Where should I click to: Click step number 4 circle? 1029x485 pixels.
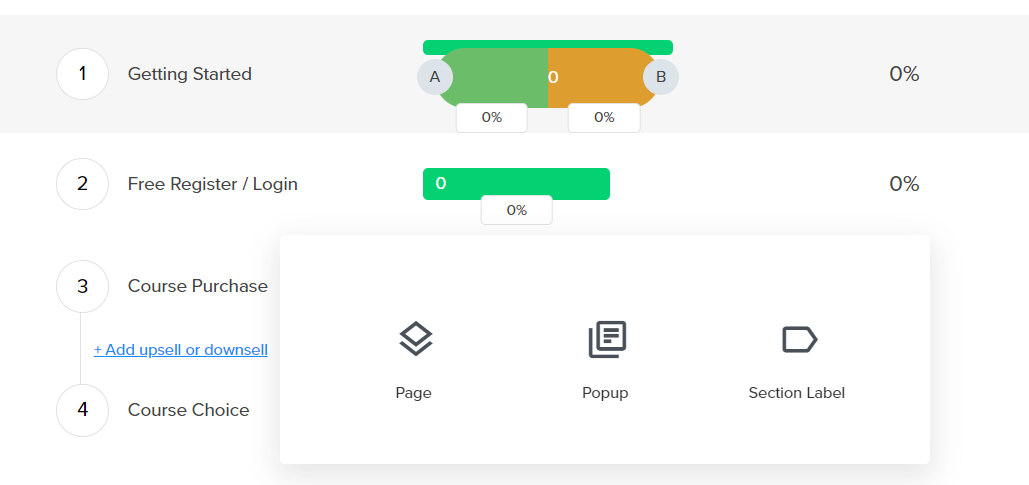click(x=82, y=410)
